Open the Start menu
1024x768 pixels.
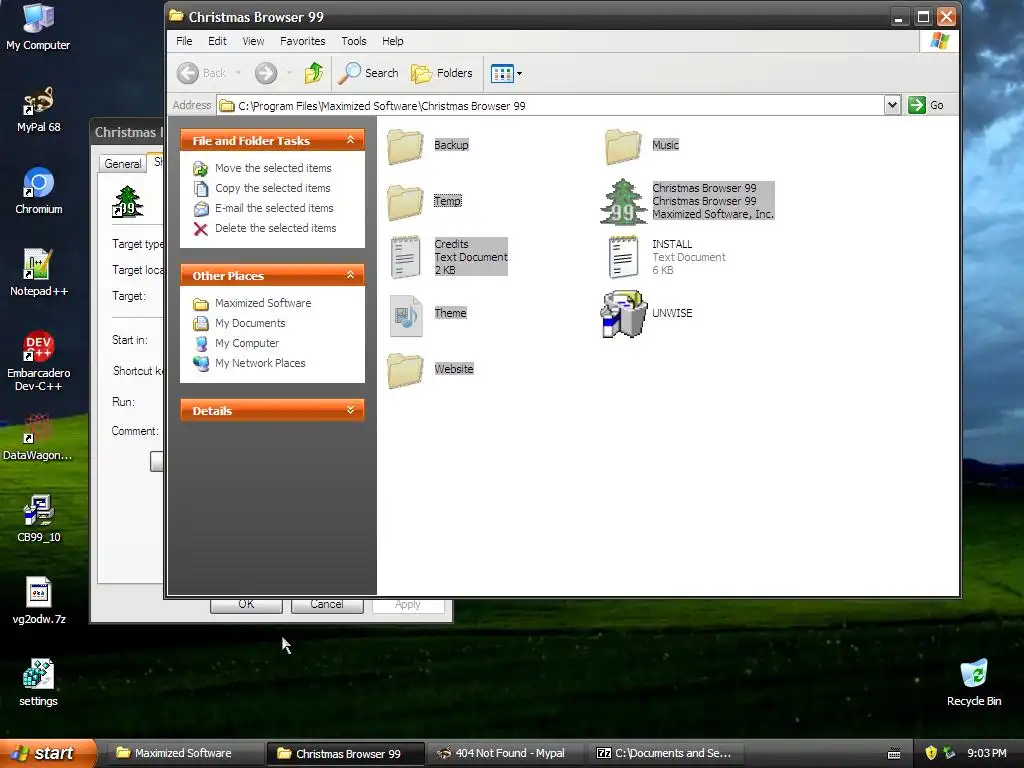coord(47,753)
